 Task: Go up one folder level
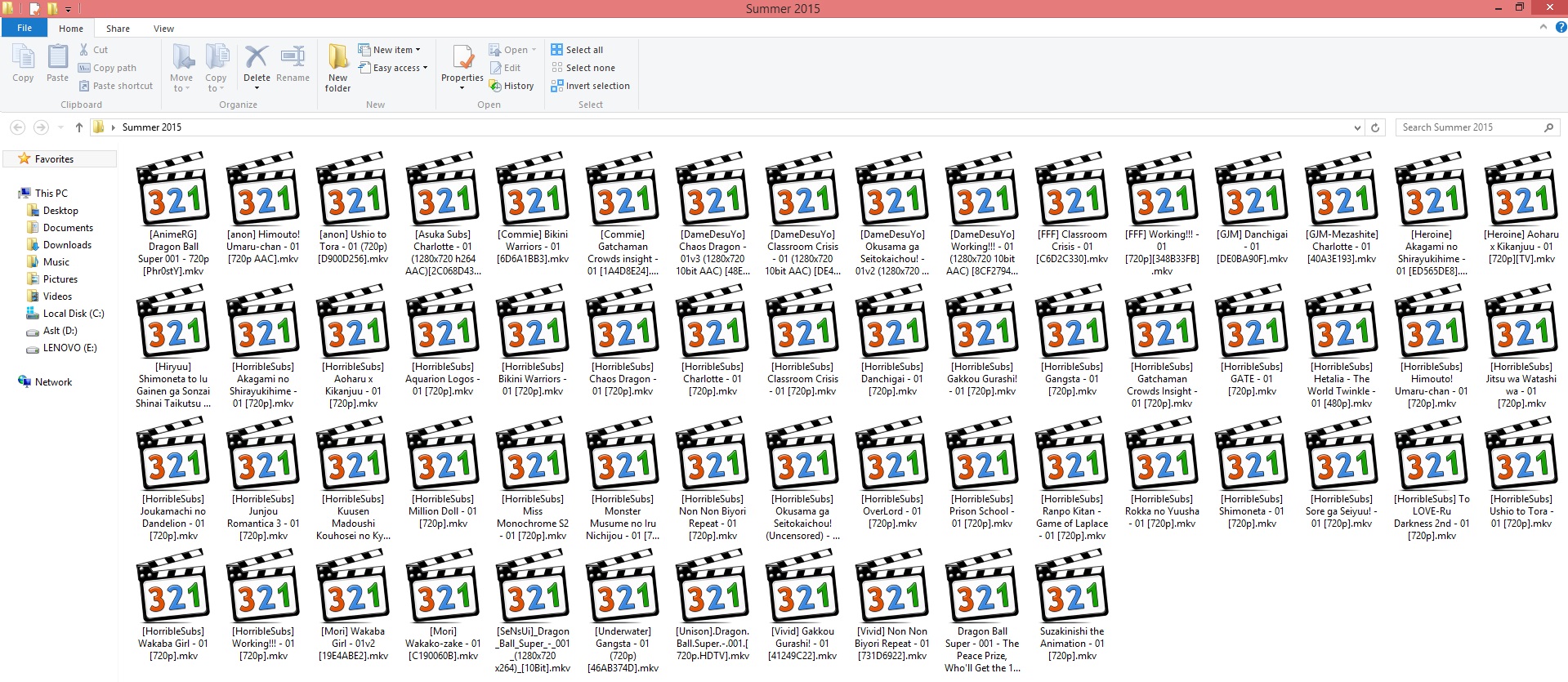coord(79,127)
